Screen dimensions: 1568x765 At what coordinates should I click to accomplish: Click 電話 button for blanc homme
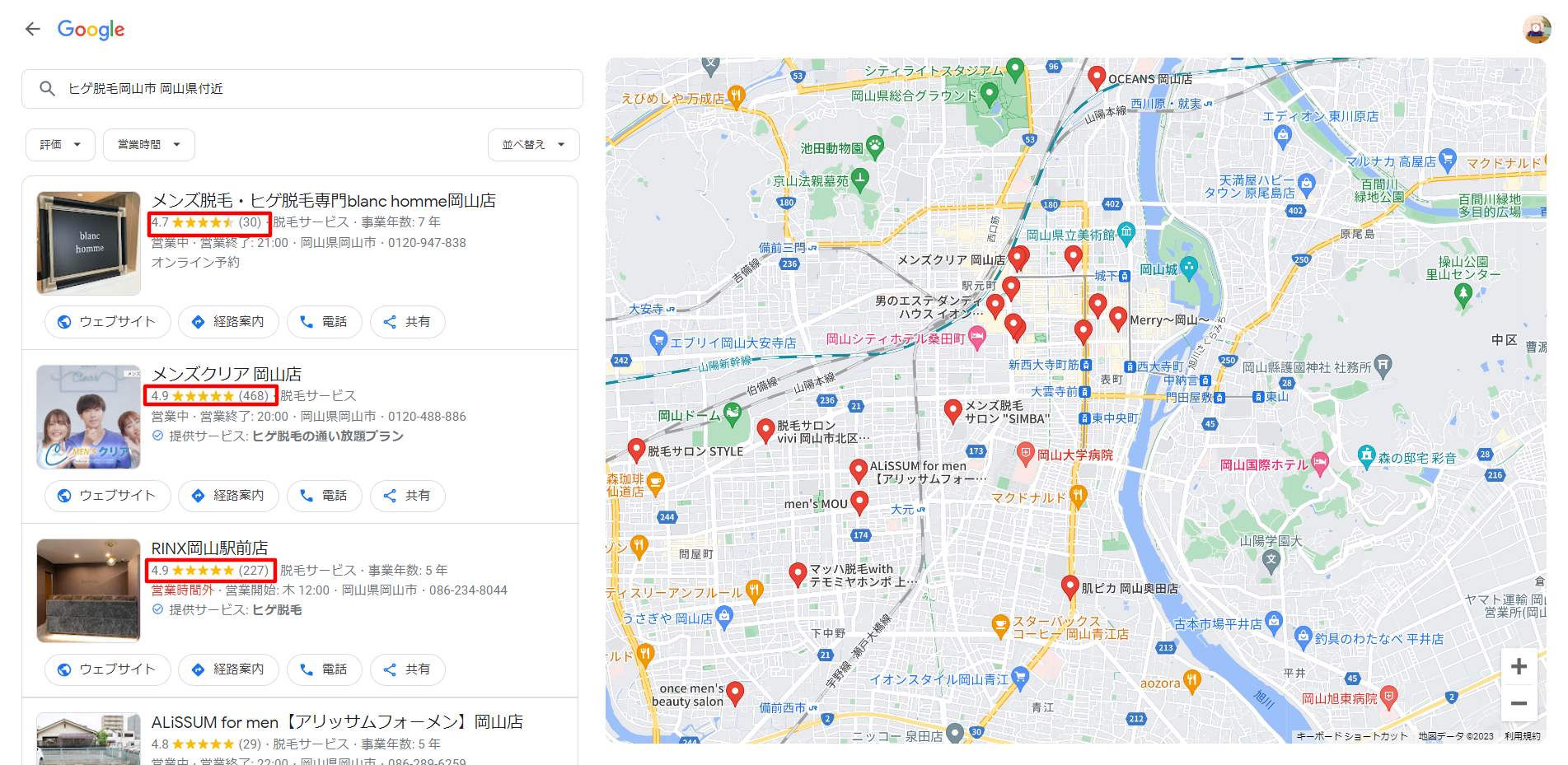click(324, 322)
